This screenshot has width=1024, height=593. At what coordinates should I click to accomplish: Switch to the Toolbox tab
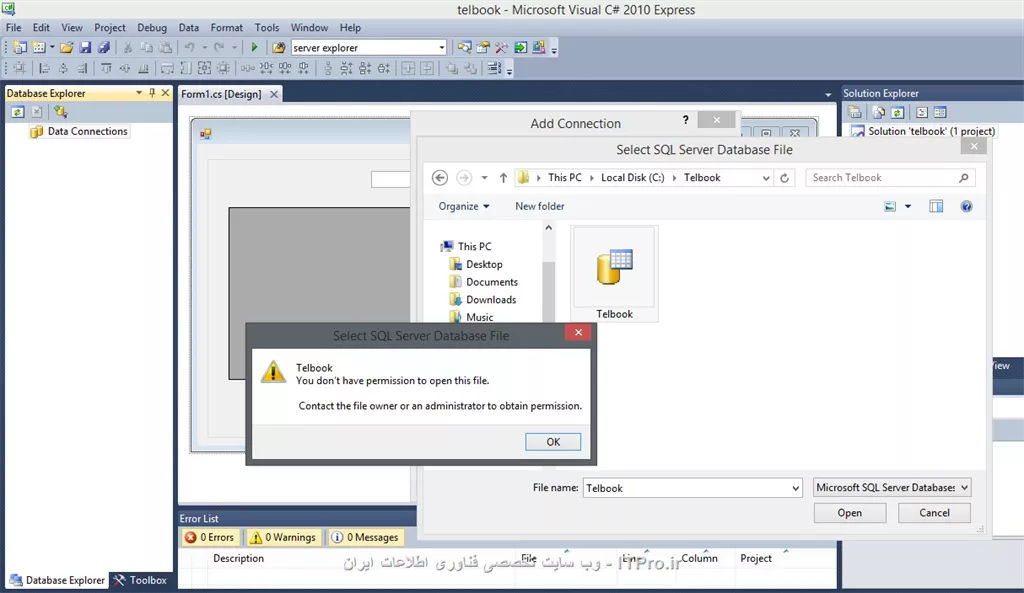point(140,580)
